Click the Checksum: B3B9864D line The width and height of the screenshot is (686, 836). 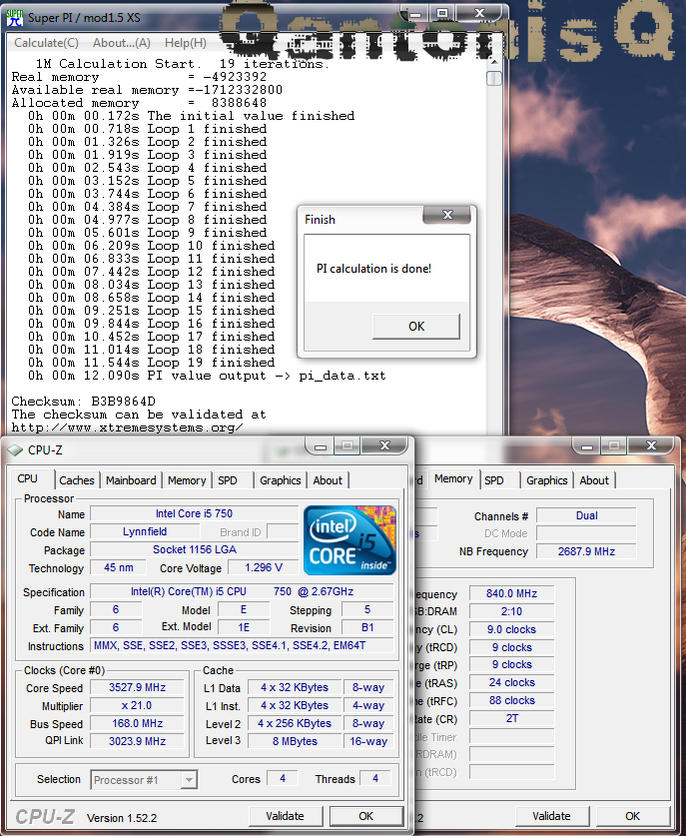point(83,401)
